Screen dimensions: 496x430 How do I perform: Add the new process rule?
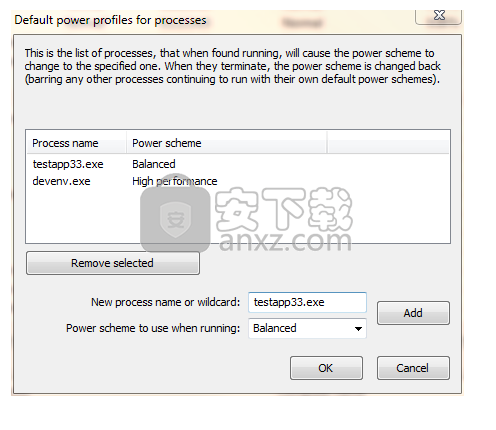(413, 313)
